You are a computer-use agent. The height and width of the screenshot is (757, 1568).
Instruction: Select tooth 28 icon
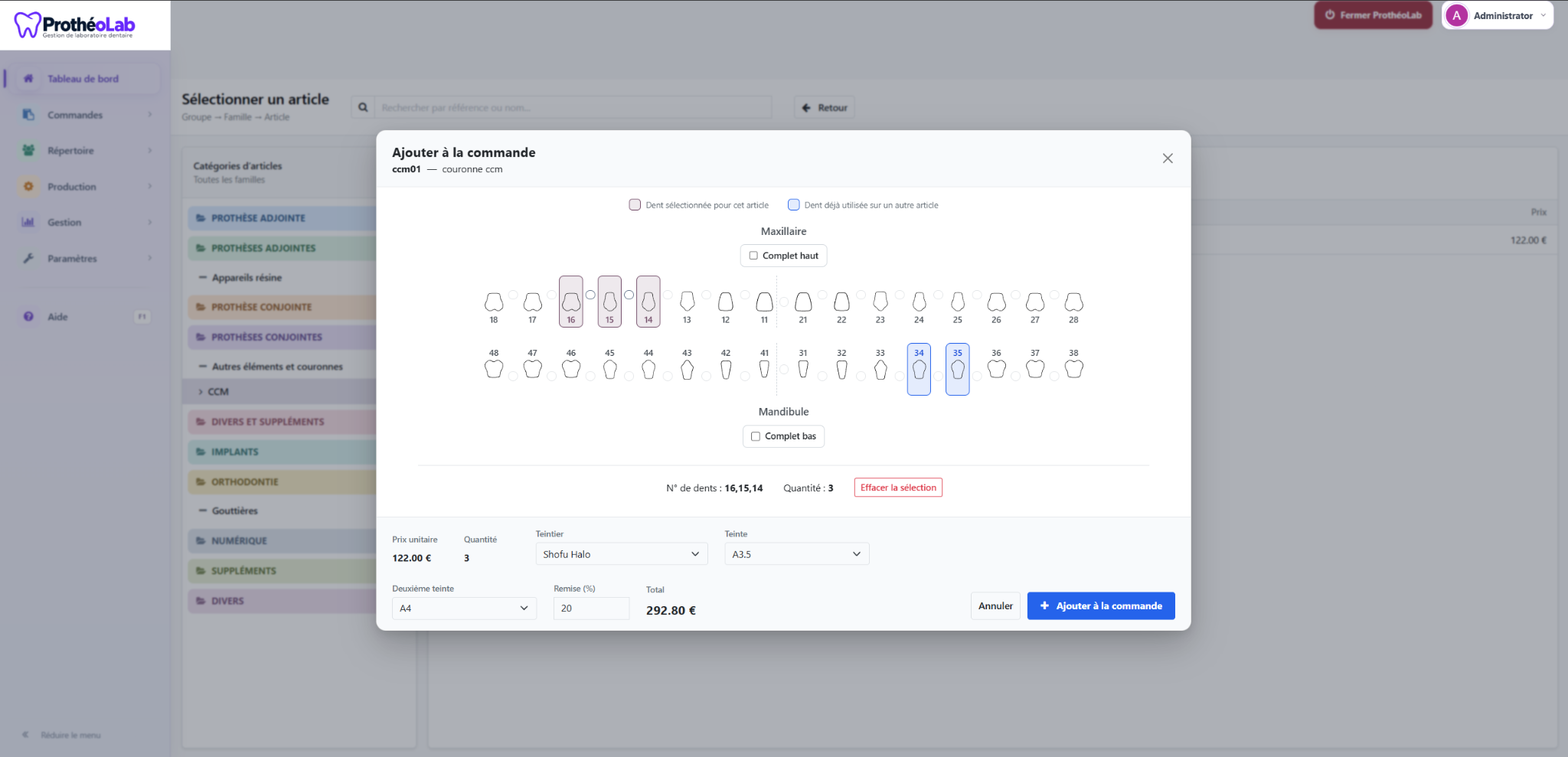[1073, 302]
